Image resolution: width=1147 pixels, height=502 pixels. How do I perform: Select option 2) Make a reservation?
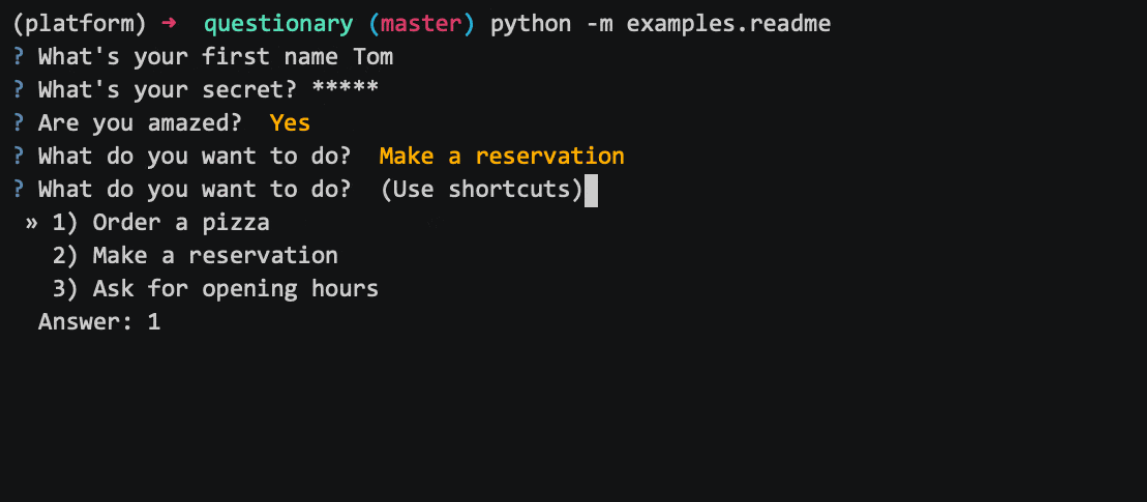click(195, 255)
